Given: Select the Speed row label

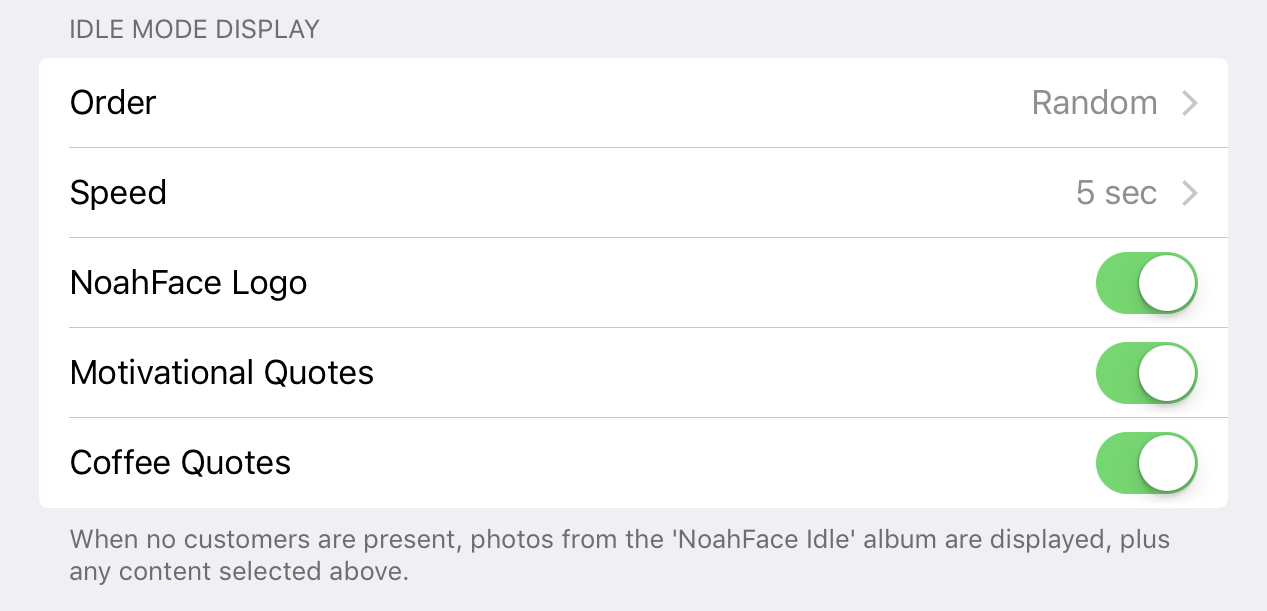Looking at the screenshot, I should pyautogui.click(x=118, y=193).
